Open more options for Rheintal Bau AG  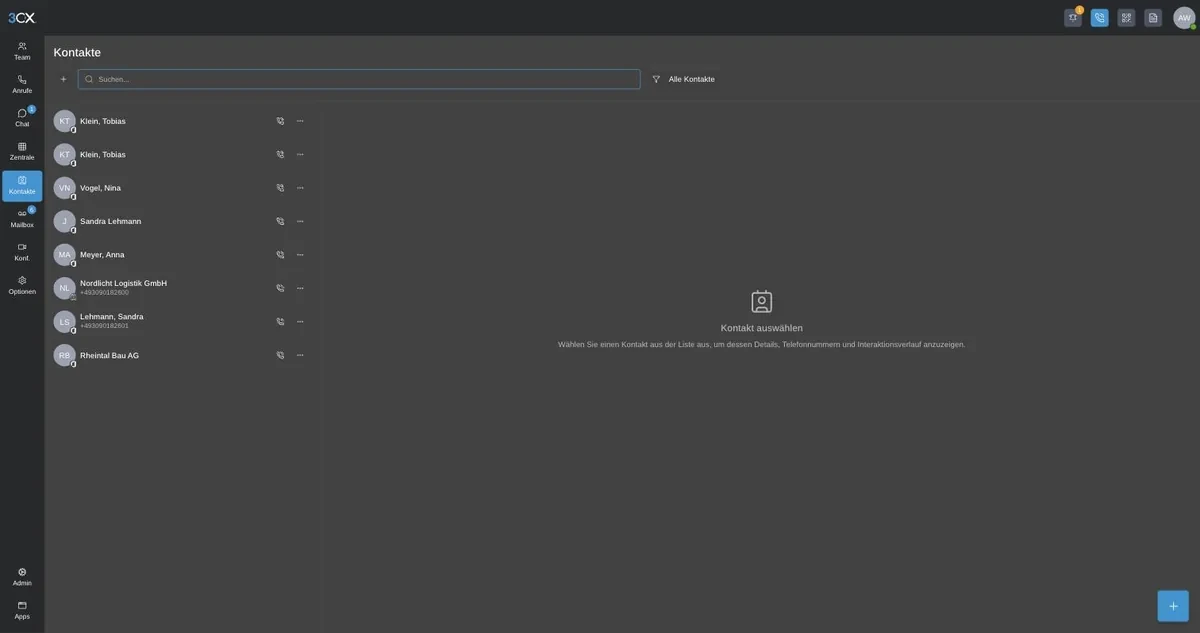click(300, 355)
